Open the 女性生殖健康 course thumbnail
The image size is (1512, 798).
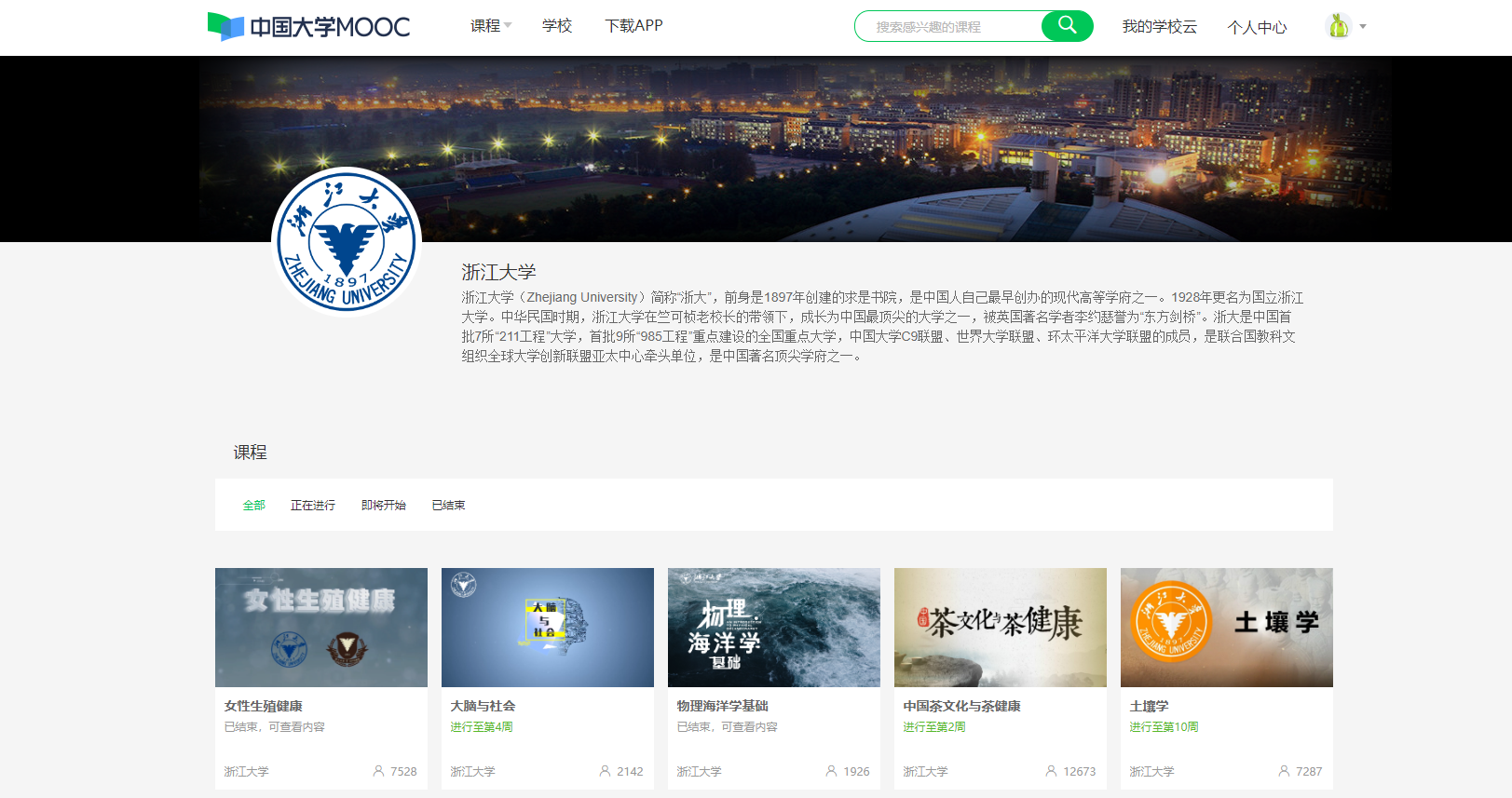point(321,628)
